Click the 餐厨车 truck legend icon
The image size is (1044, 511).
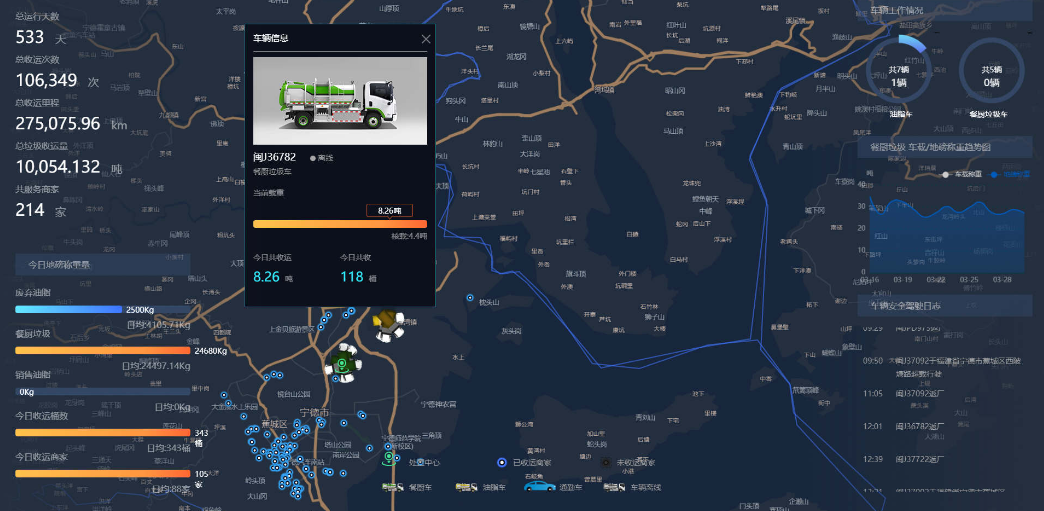[x=393, y=488]
